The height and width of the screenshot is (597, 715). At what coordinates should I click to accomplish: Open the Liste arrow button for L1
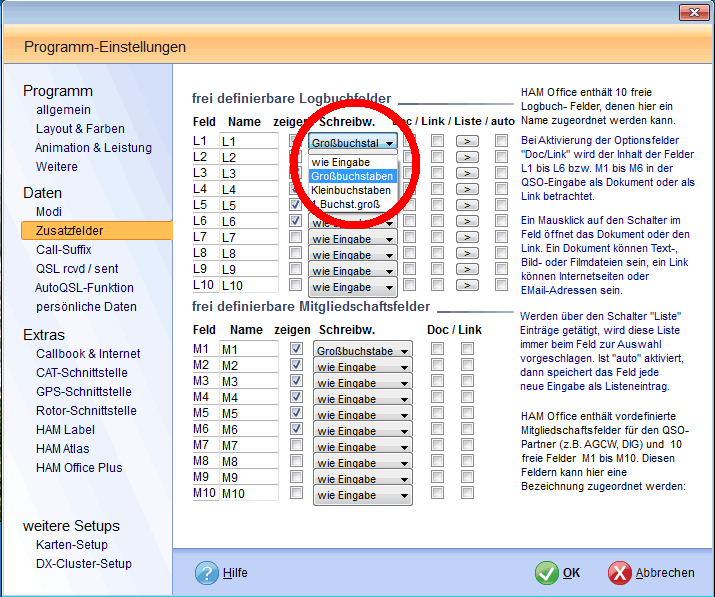[x=467, y=141]
